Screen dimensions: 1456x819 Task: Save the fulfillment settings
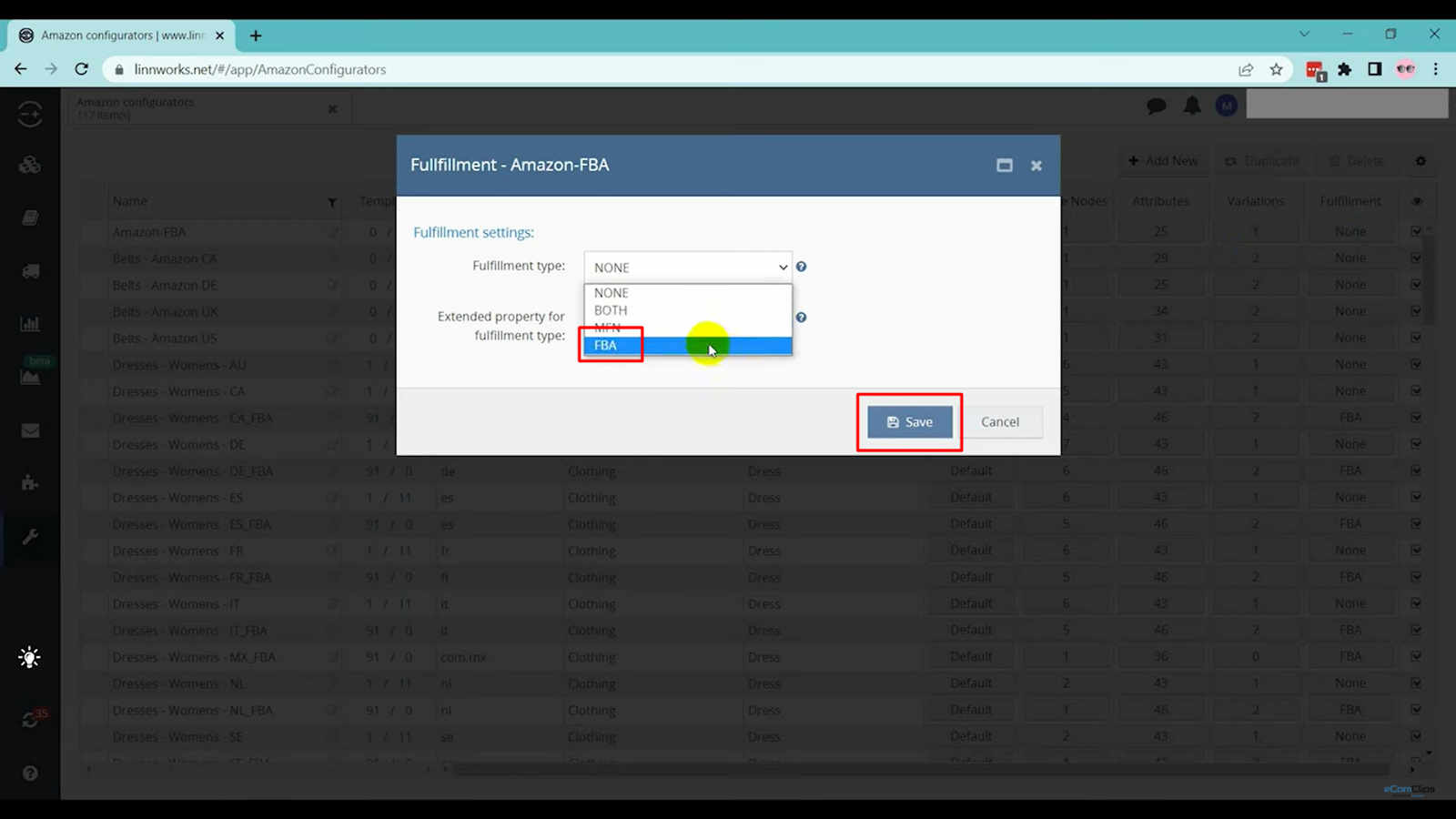click(x=910, y=422)
